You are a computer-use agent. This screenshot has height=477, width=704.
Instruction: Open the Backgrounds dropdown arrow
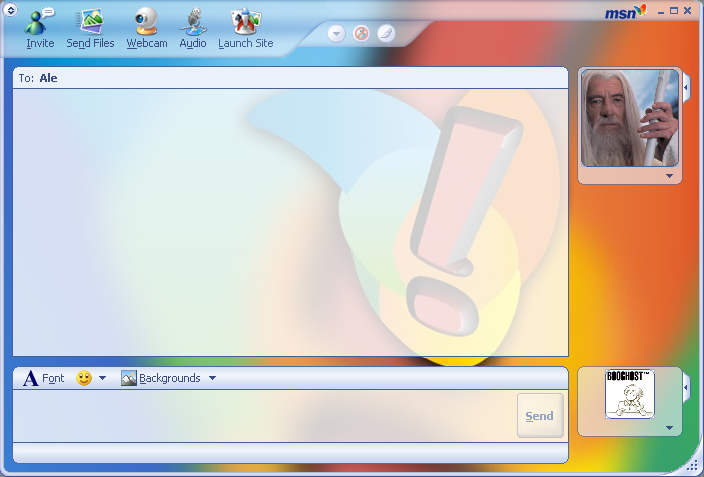point(212,378)
